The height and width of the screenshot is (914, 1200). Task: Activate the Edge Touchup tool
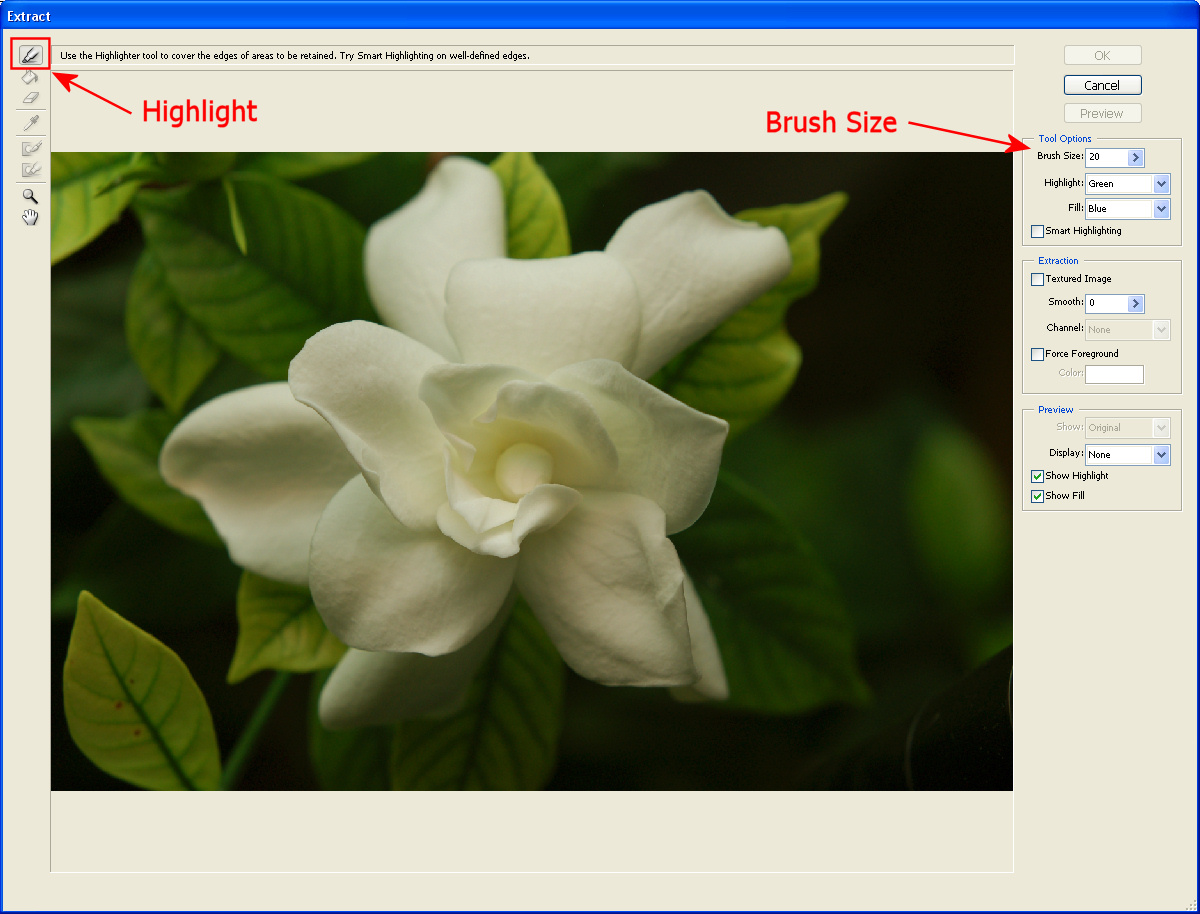click(x=30, y=170)
